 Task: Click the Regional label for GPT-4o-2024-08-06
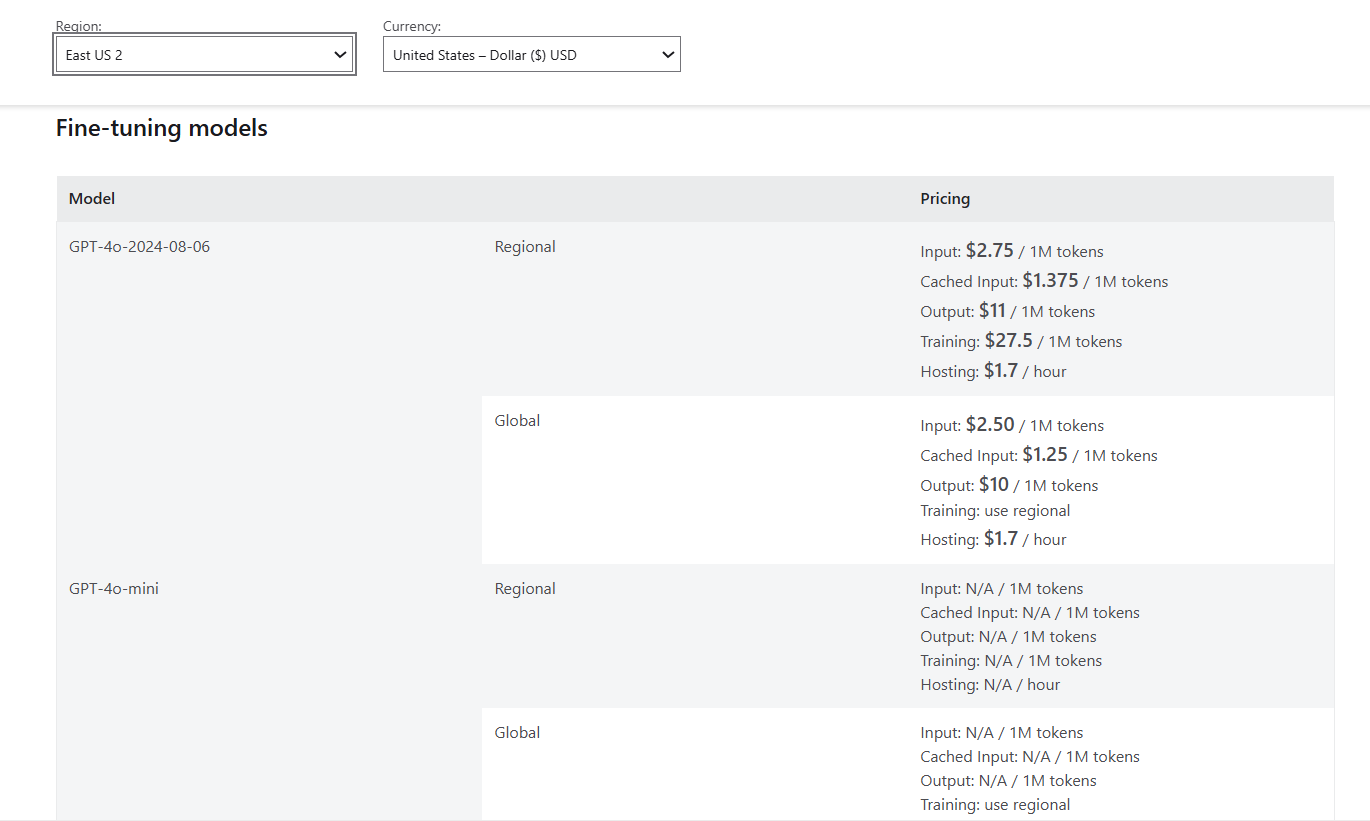[525, 247]
